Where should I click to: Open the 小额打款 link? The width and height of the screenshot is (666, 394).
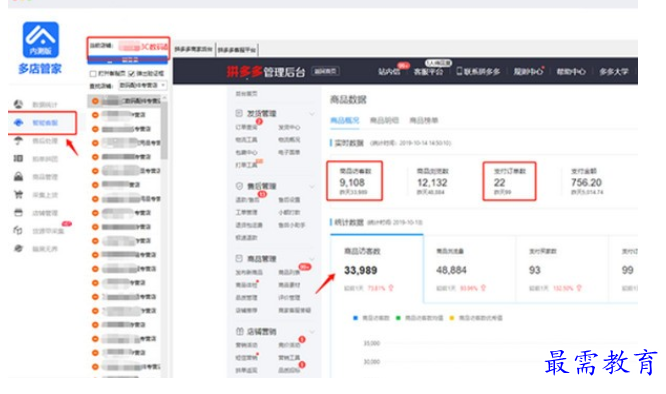click(289, 212)
